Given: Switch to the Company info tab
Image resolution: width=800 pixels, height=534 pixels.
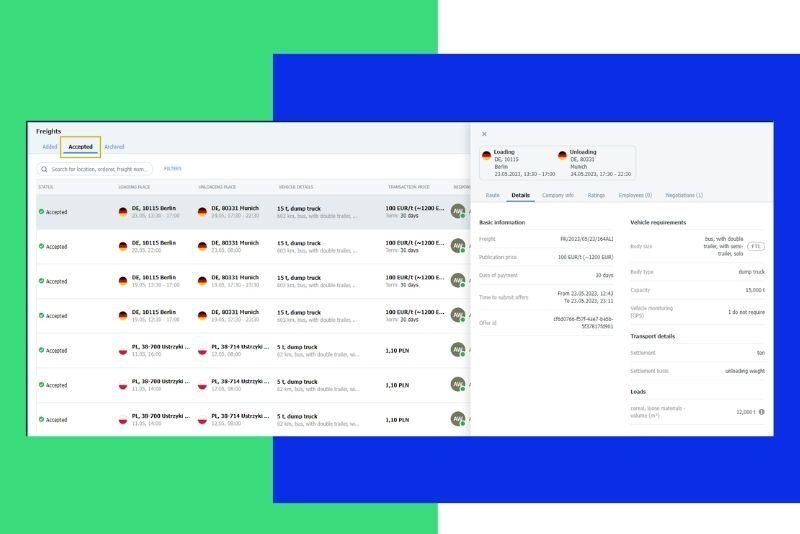Looking at the screenshot, I should click(558, 195).
